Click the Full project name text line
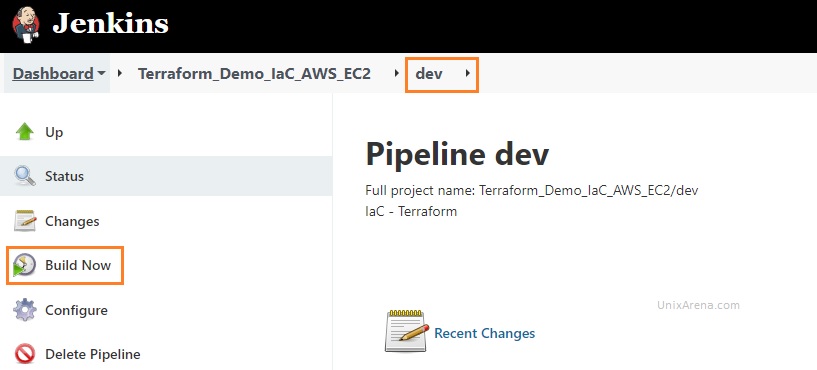Image resolution: width=817 pixels, height=370 pixels. [531, 191]
